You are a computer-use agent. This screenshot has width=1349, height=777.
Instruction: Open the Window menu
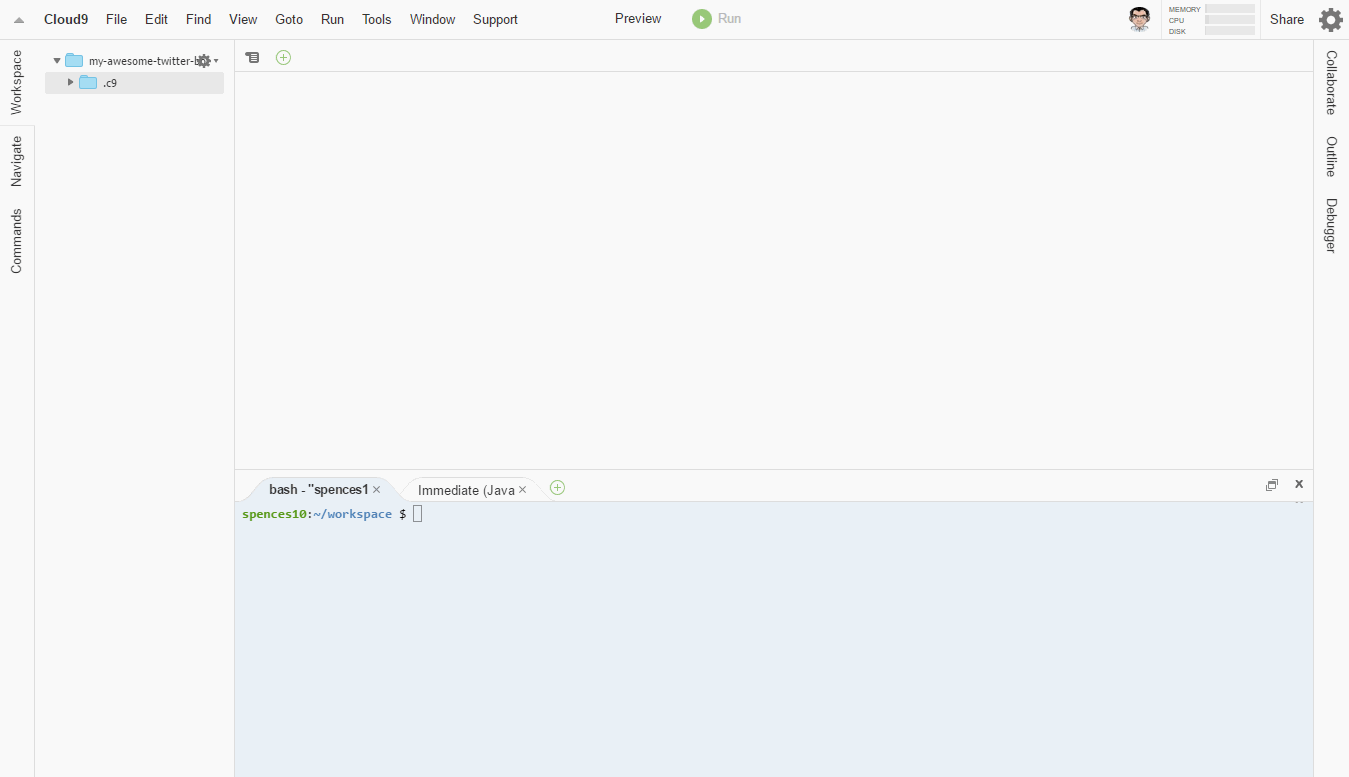(x=432, y=19)
